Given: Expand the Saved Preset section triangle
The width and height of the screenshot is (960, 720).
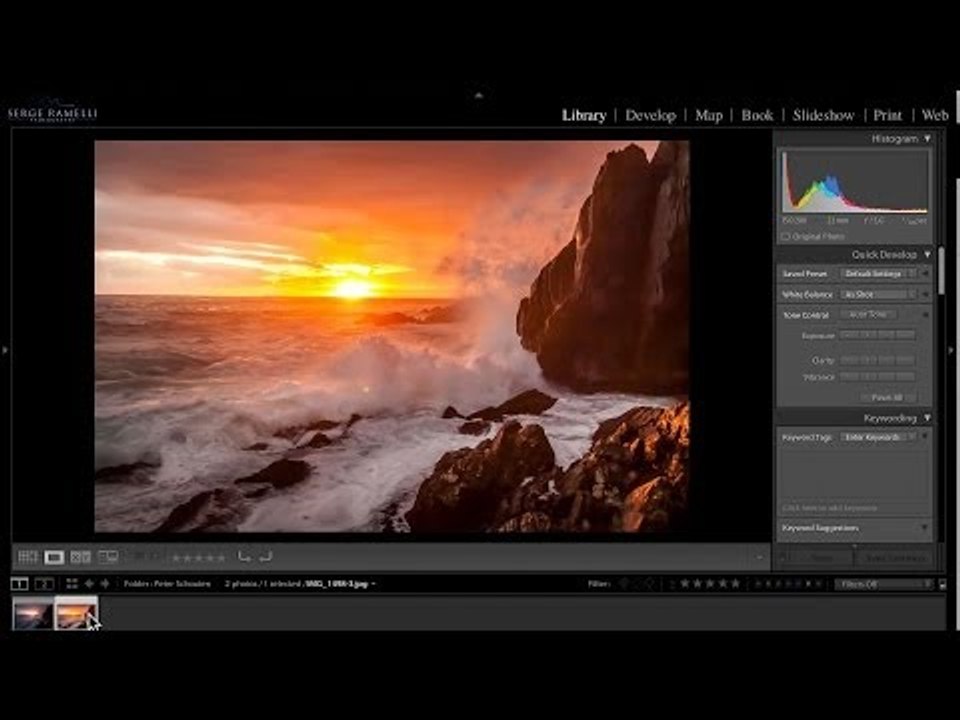Looking at the screenshot, I should point(925,274).
